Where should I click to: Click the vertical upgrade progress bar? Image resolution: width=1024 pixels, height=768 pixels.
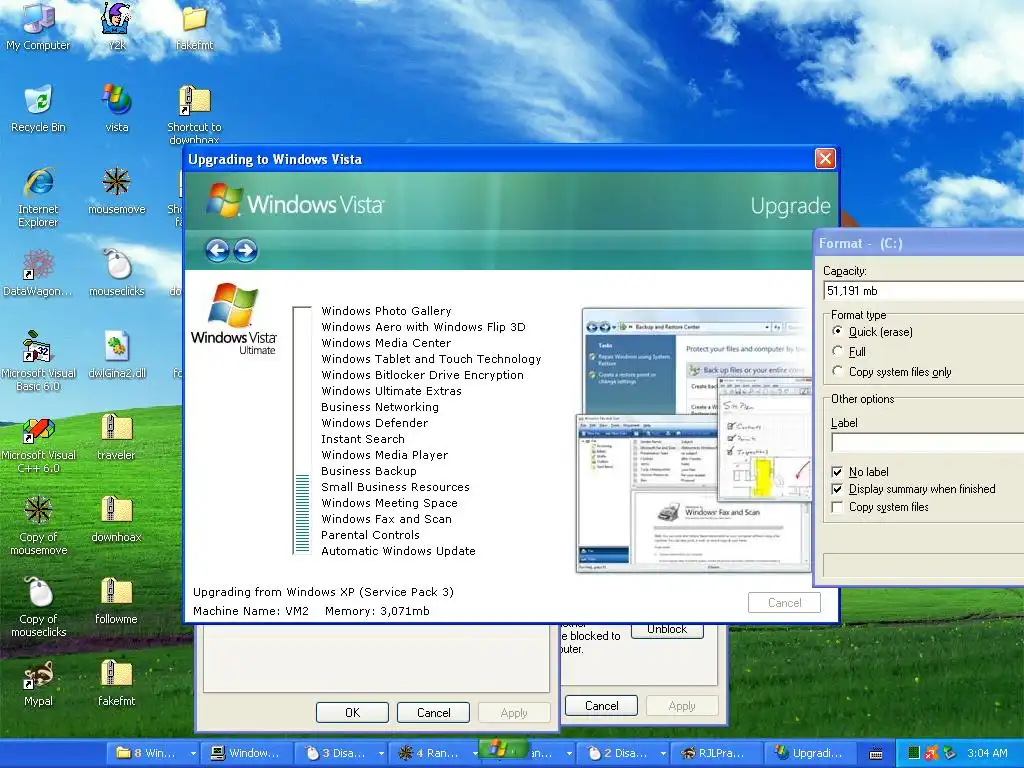pyautogui.click(x=302, y=430)
